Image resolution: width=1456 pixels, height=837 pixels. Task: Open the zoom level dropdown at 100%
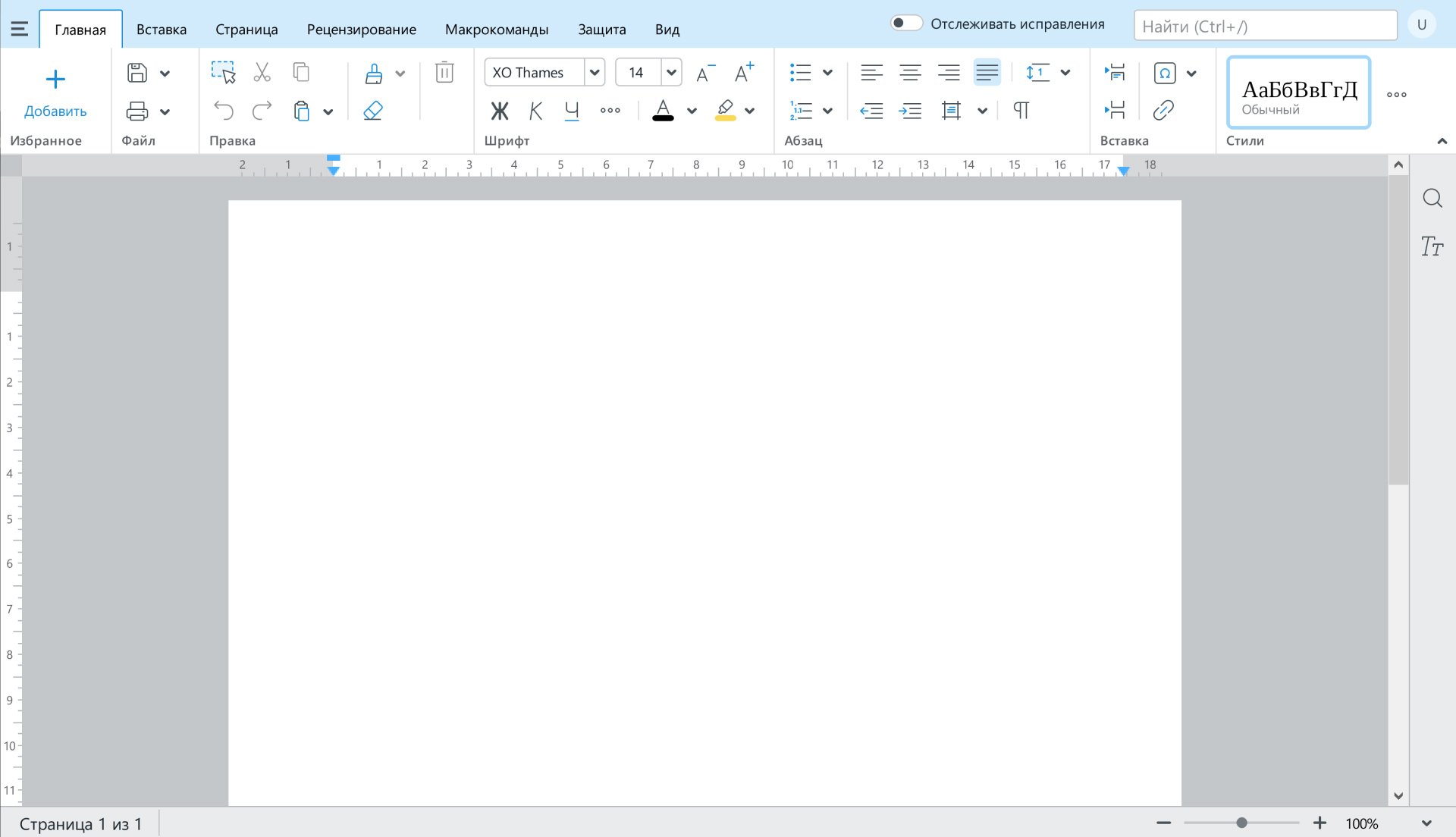(1426, 823)
